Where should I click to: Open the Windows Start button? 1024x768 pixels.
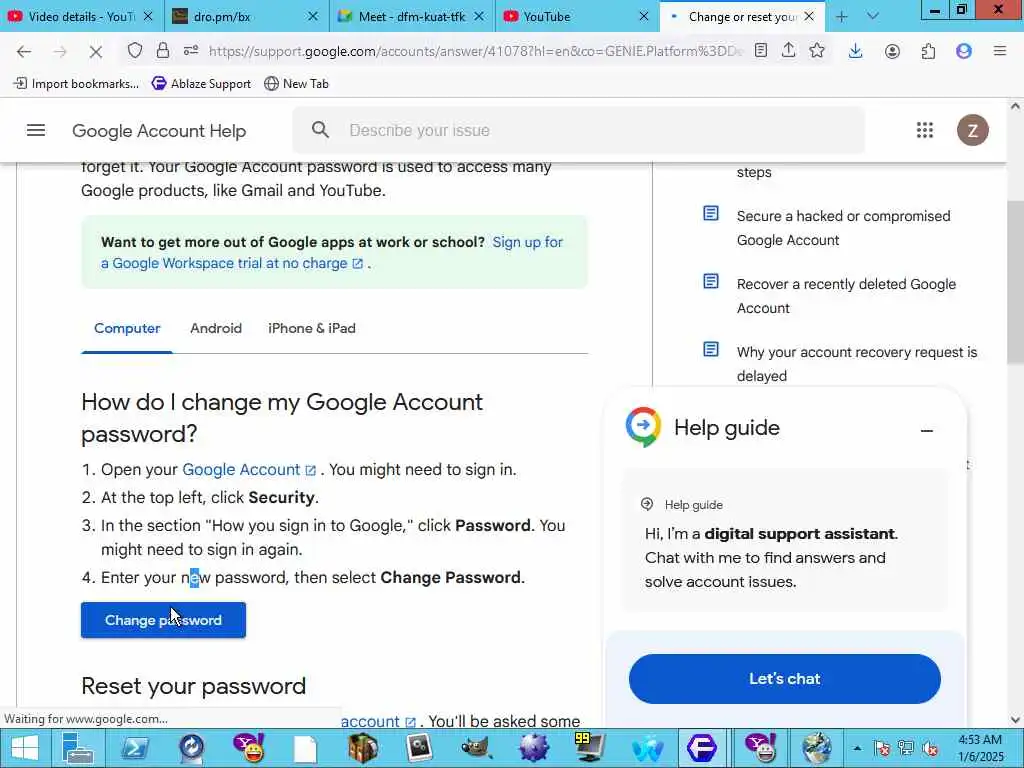click(25, 748)
